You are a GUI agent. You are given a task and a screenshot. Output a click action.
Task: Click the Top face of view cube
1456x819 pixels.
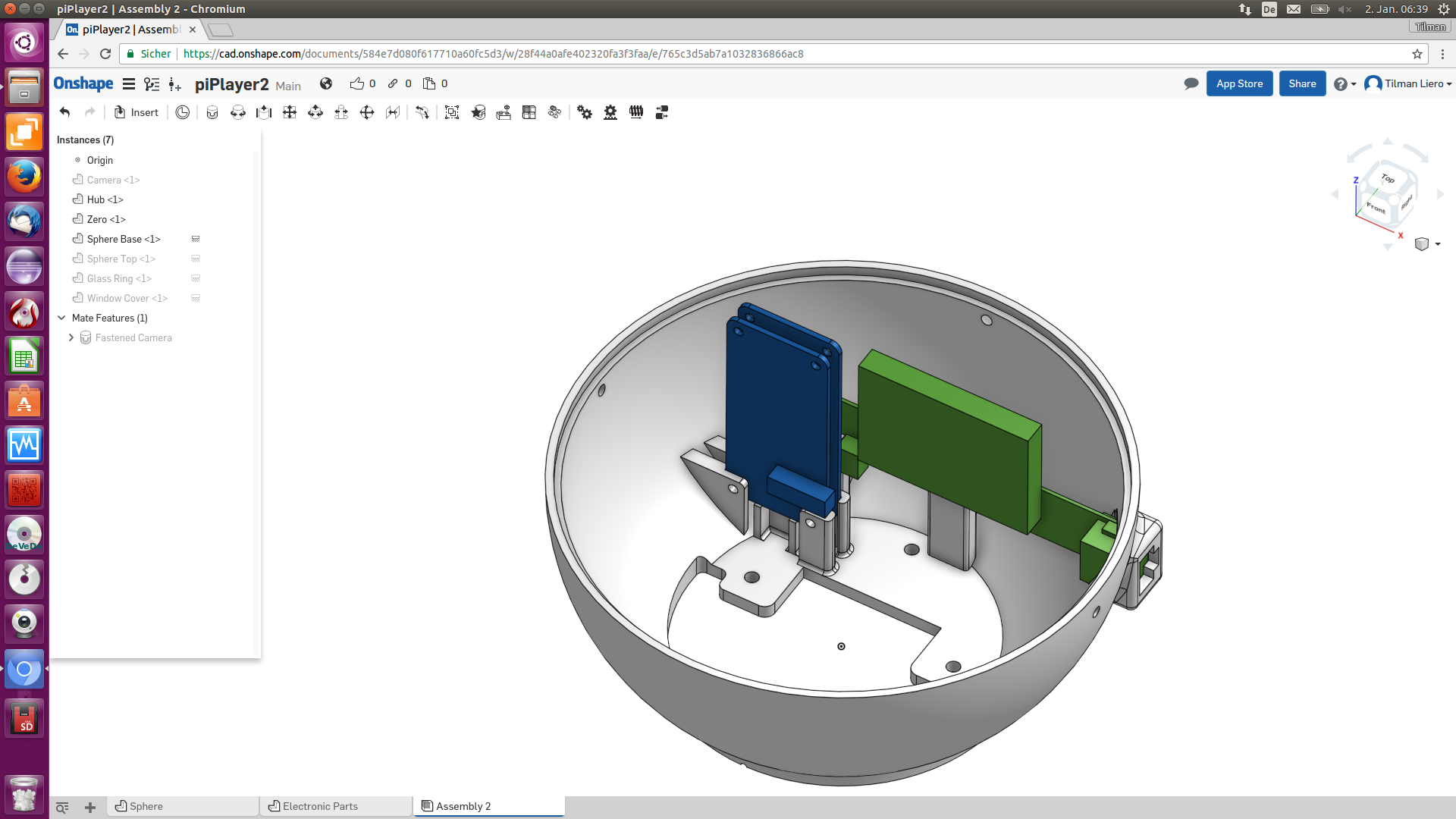[1388, 178]
